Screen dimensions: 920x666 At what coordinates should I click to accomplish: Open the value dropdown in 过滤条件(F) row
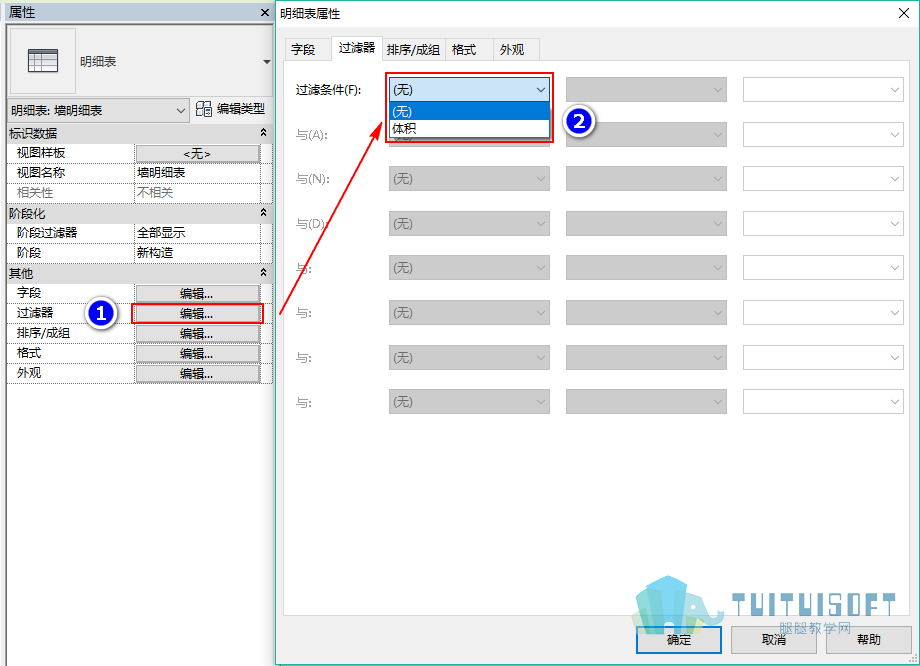[x=823, y=90]
